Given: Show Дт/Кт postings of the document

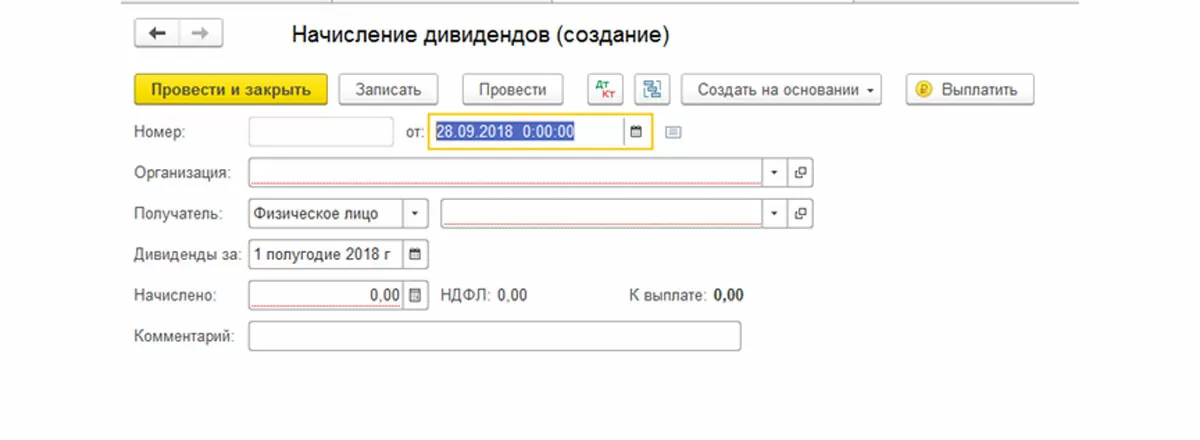Looking at the screenshot, I should pyautogui.click(x=603, y=89).
